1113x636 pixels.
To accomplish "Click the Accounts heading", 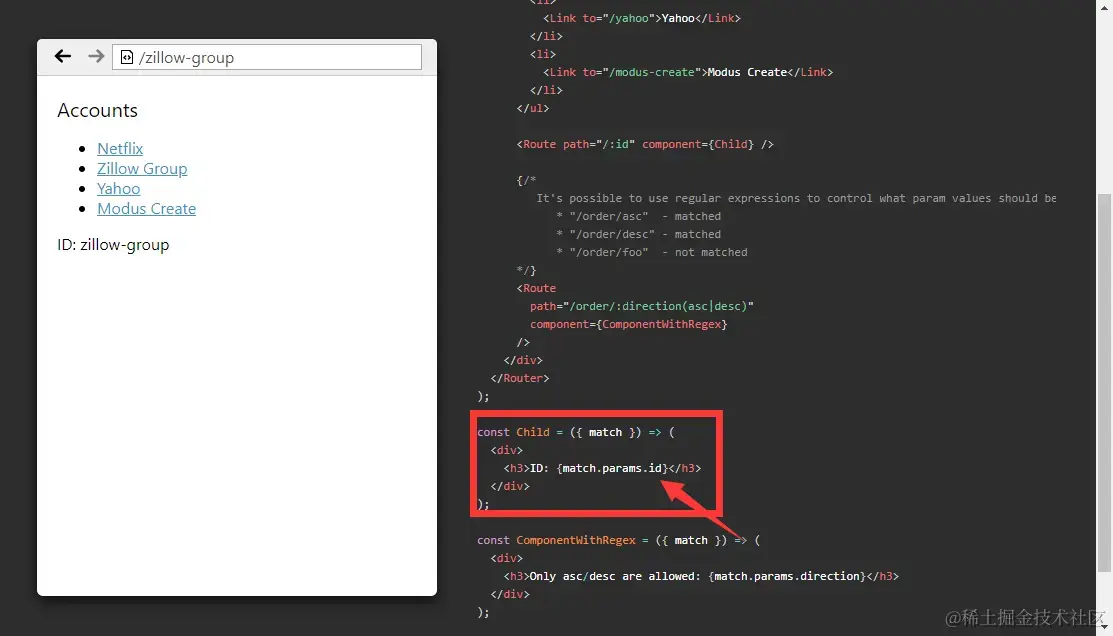I will pyautogui.click(x=97, y=110).
